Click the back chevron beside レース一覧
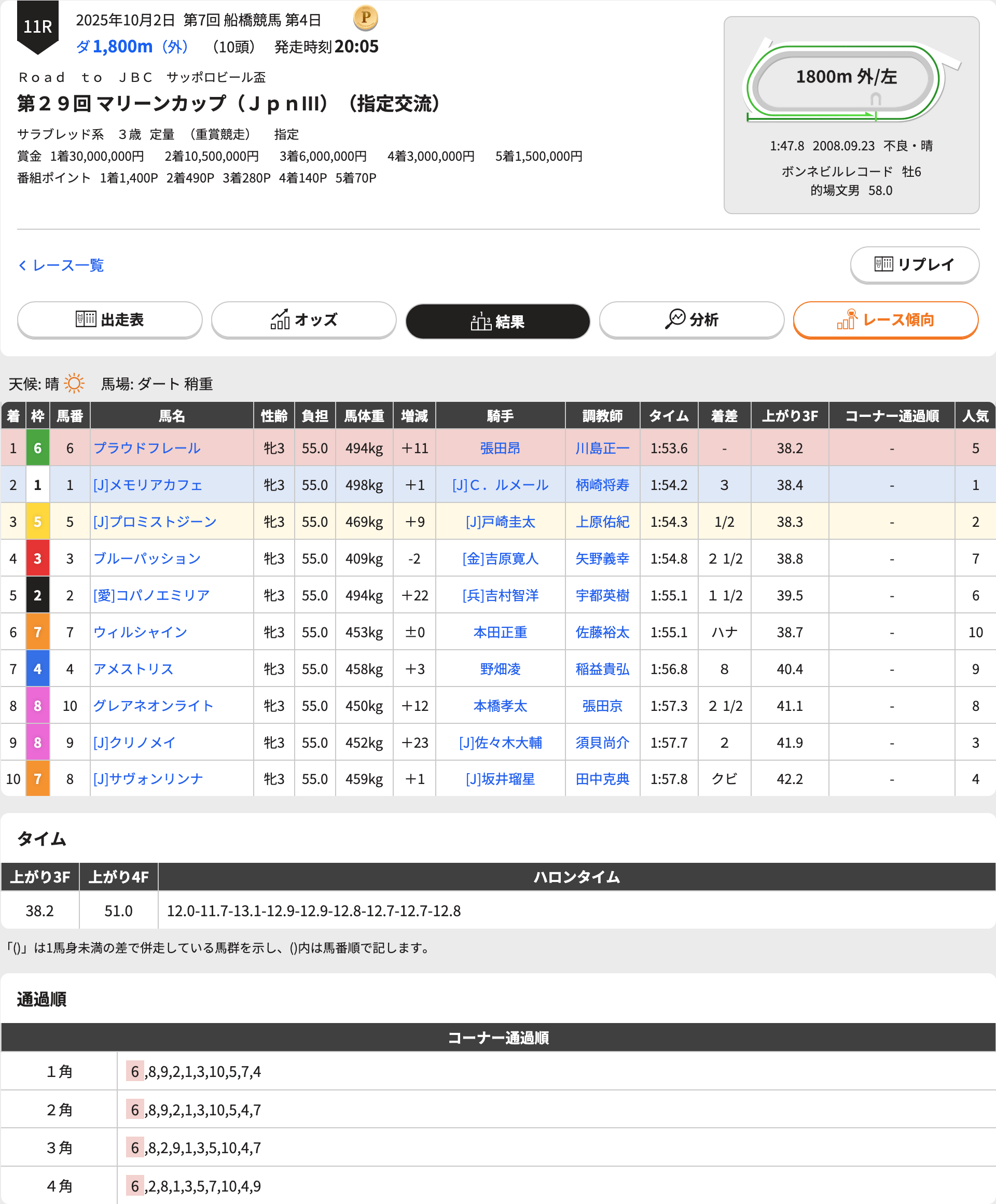The image size is (996, 1204). pyautogui.click(x=22, y=265)
